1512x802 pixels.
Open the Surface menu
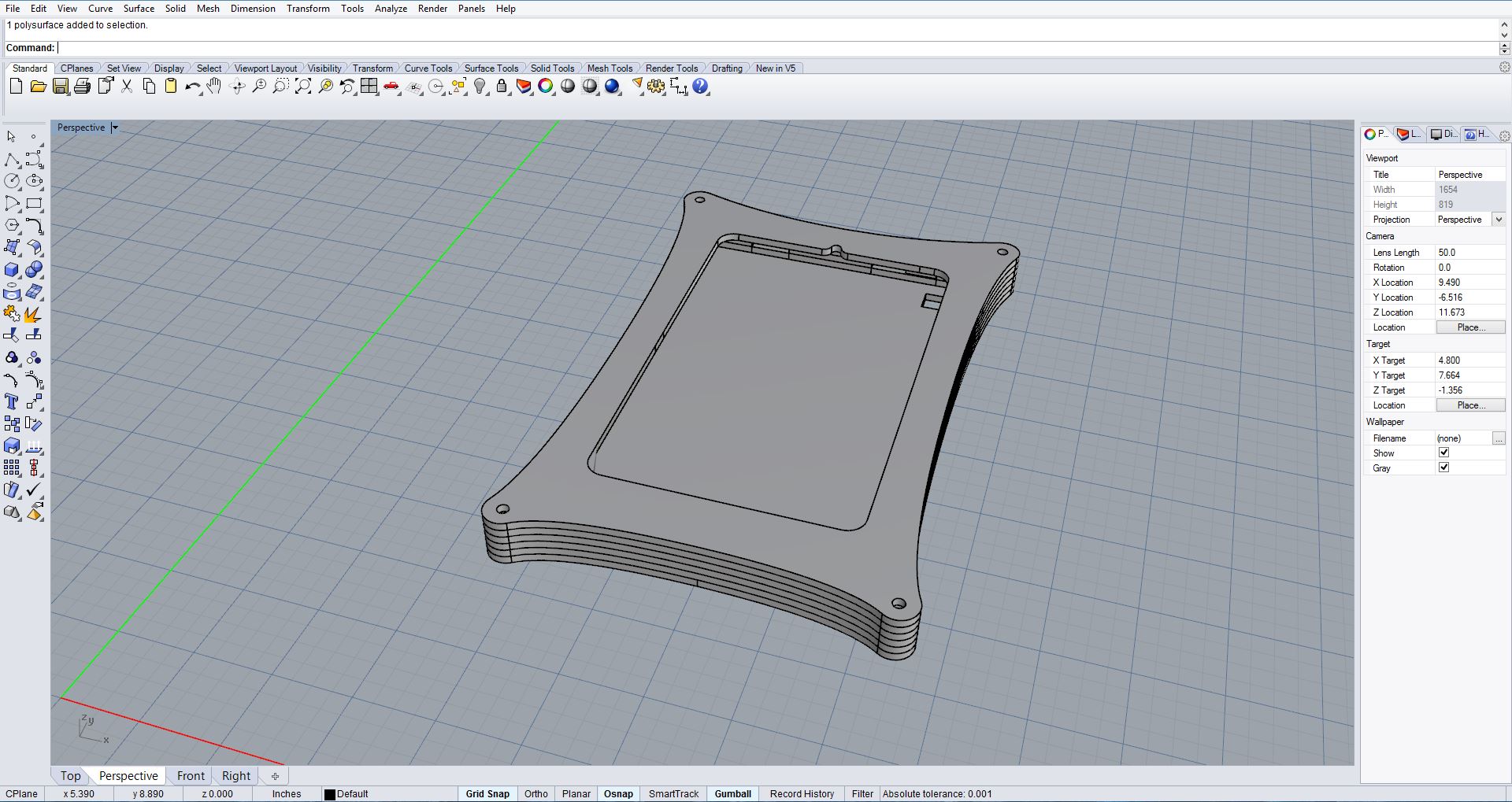tap(139, 9)
